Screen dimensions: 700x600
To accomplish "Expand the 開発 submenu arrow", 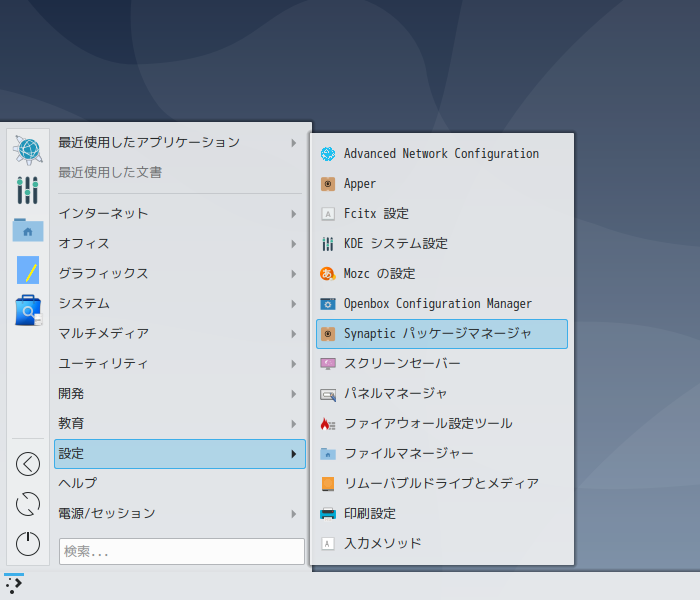I will [294, 394].
